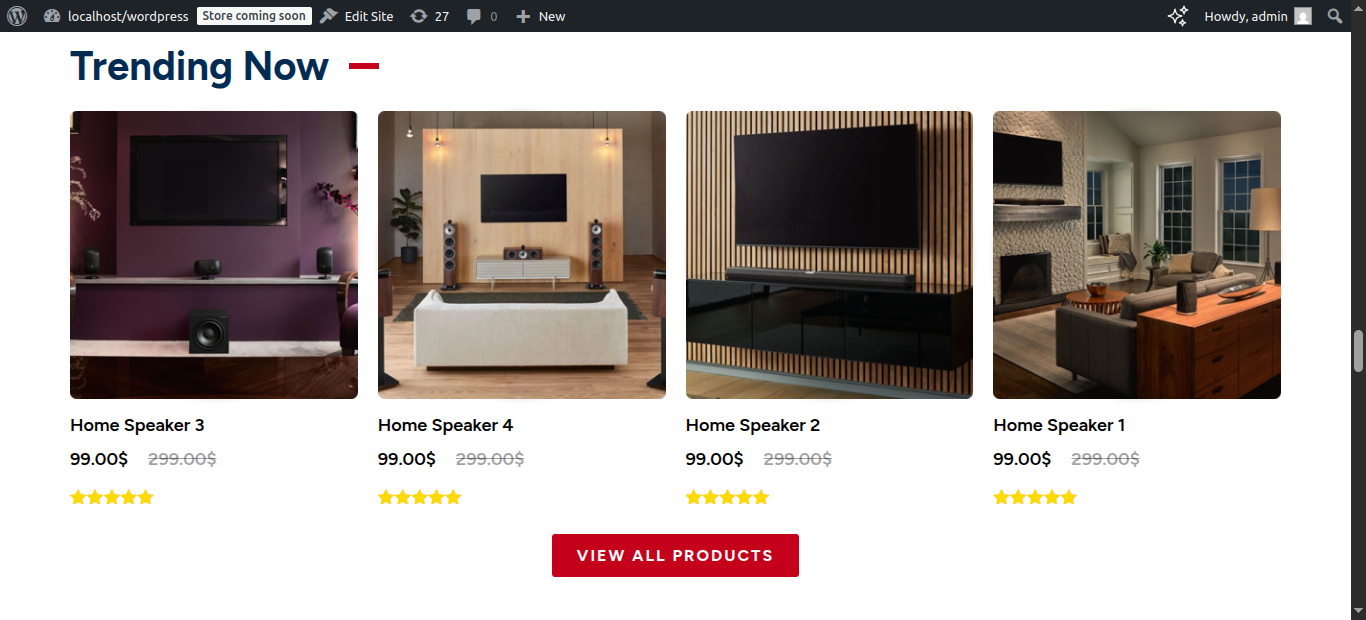The image size is (1366, 620).
Task: Click the Store coming soon badge
Action: (x=254, y=16)
